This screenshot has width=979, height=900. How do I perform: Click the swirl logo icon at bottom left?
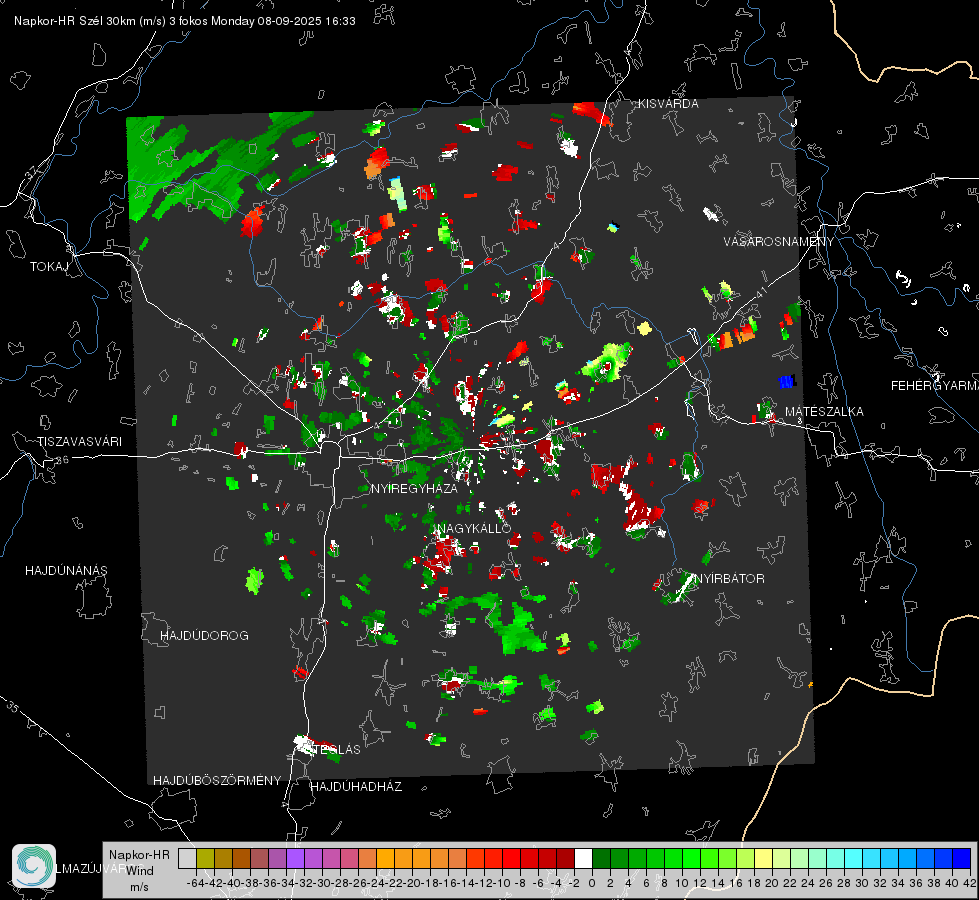point(34,866)
